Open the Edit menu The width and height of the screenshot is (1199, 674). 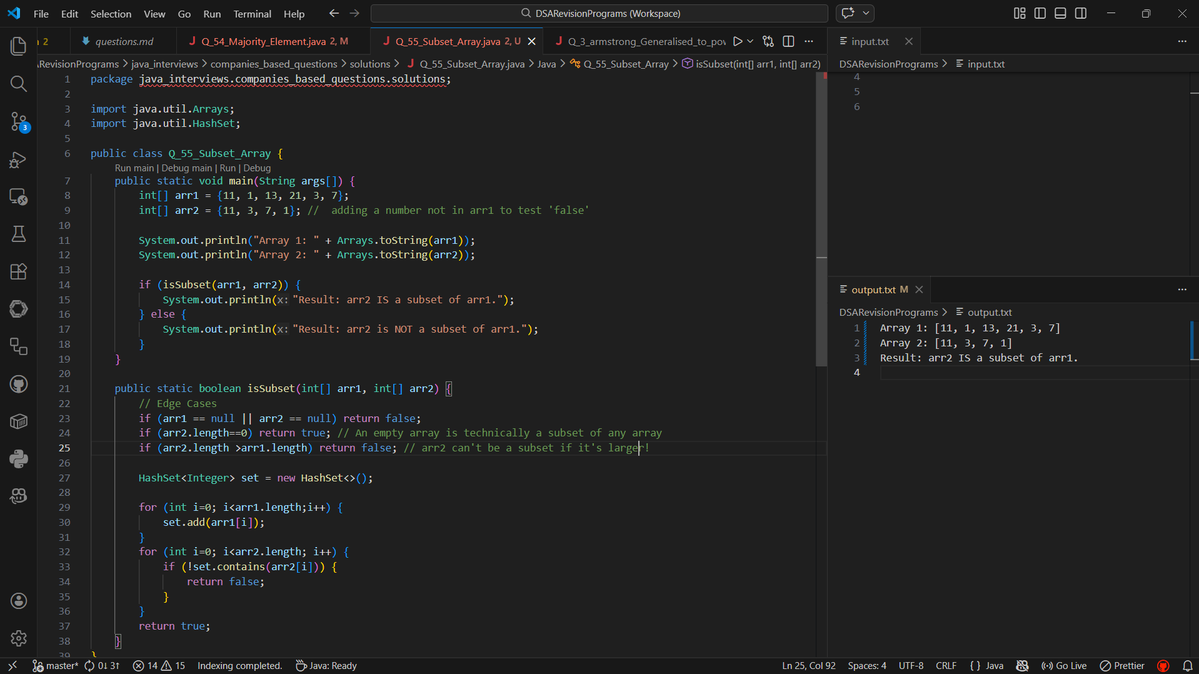pos(70,14)
